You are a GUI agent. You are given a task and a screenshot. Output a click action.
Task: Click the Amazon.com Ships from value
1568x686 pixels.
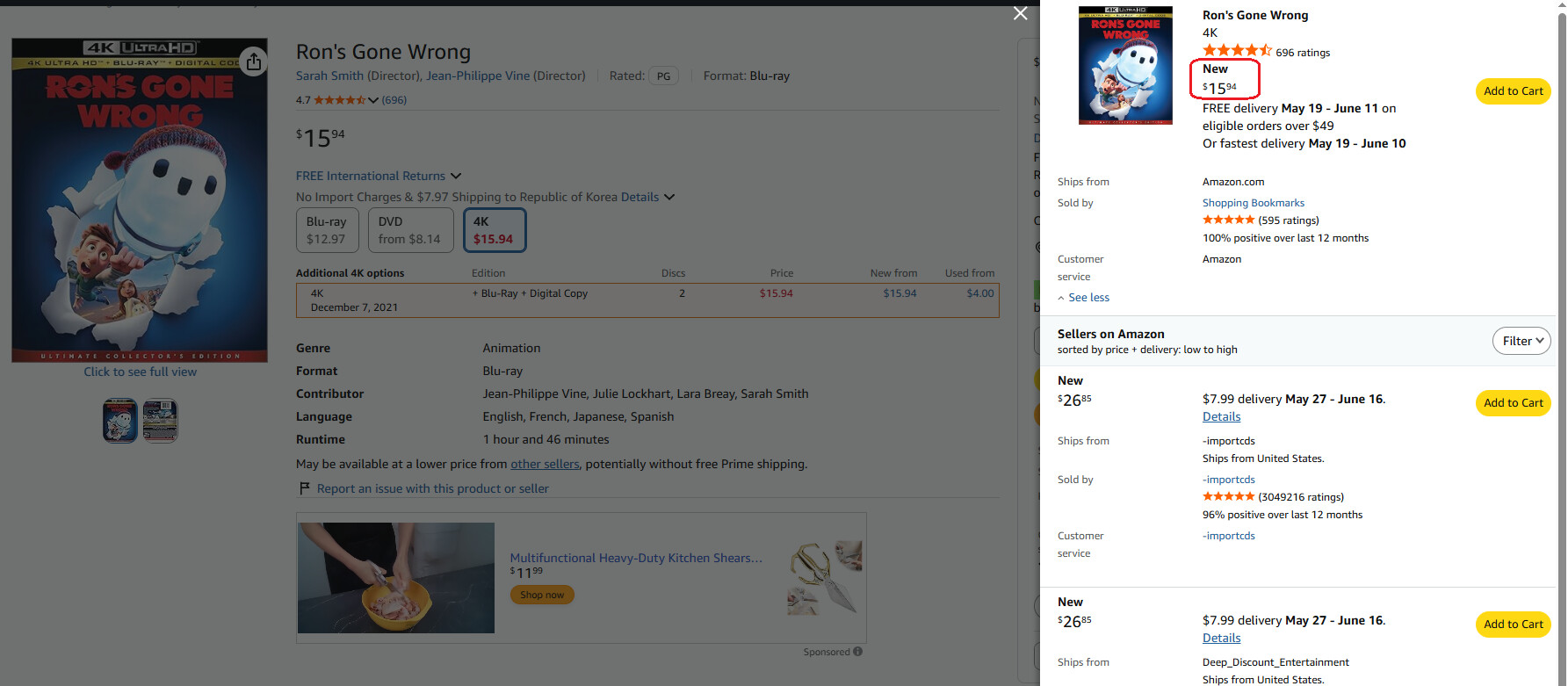click(1233, 182)
